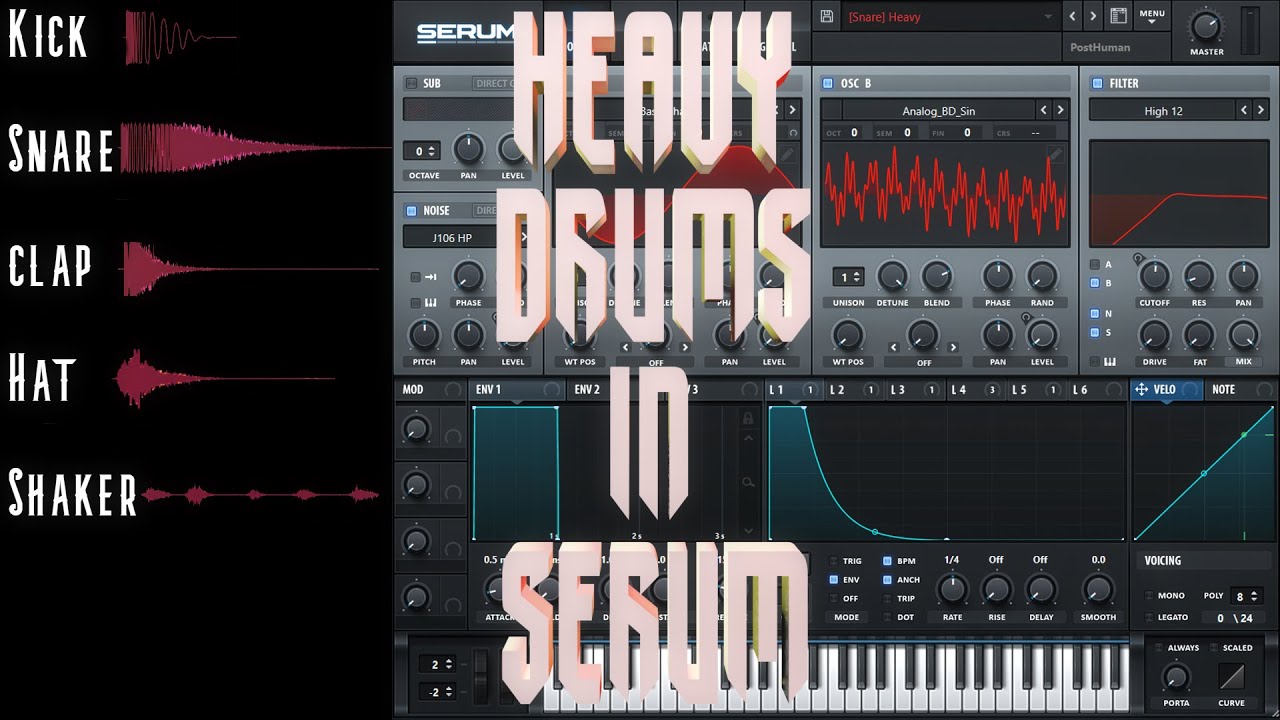
Task: Open the MENU dropdown
Action: pos(1152,16)
